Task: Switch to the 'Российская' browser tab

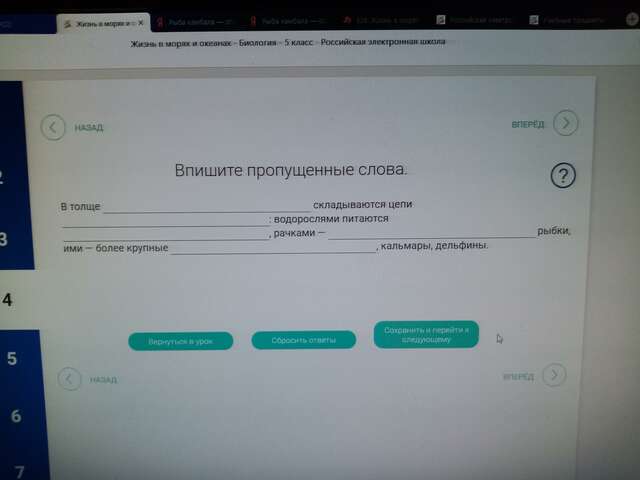Action: [474, 20]
